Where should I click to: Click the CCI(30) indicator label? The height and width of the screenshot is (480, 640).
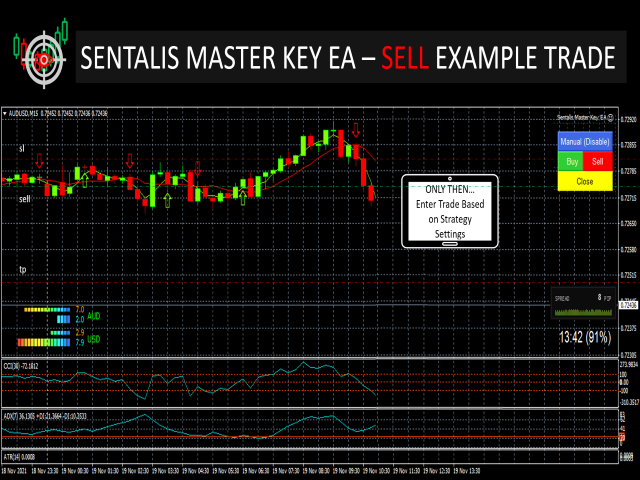click(21, 366)
